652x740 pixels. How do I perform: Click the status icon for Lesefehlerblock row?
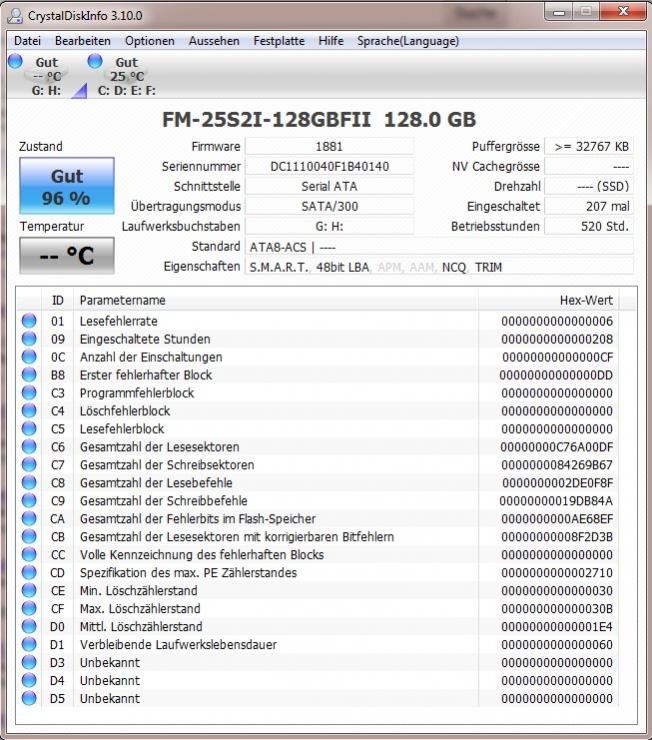click(29, 428)
